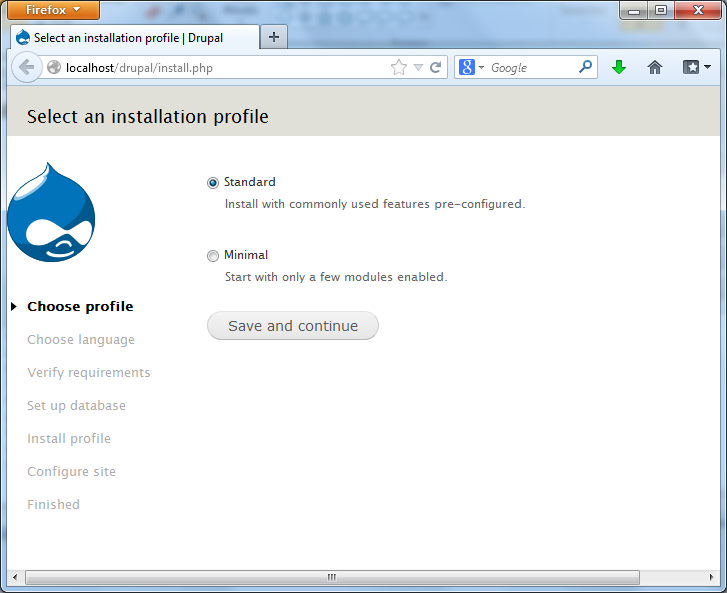
Task: Click the Set up database step
Action: [x=77, y=406]
